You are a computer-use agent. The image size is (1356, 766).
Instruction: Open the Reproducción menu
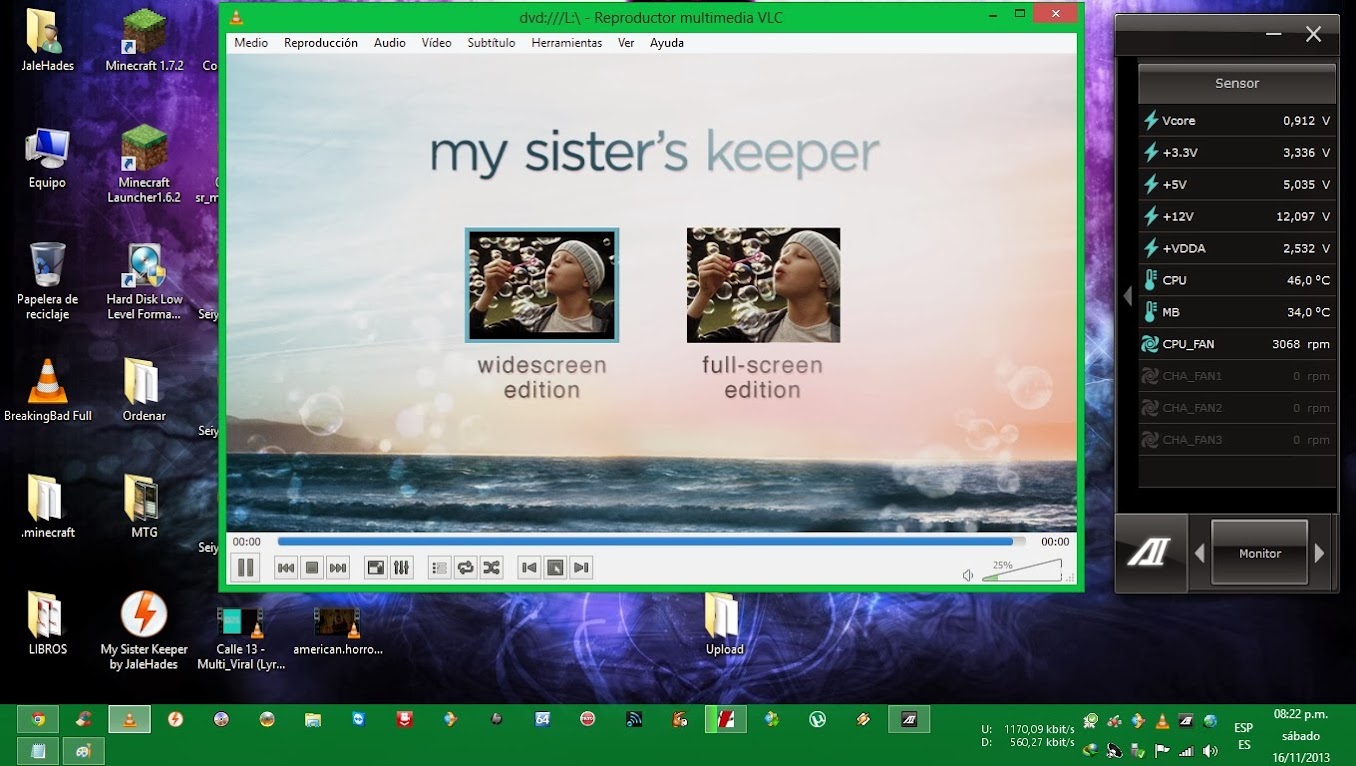(321, 43)
